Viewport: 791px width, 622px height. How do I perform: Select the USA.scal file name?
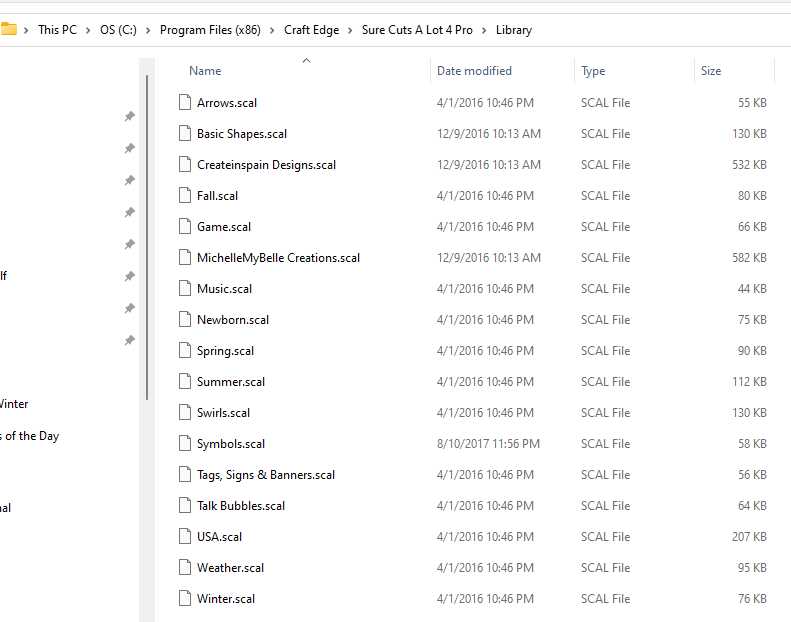(x=219, y=537)
